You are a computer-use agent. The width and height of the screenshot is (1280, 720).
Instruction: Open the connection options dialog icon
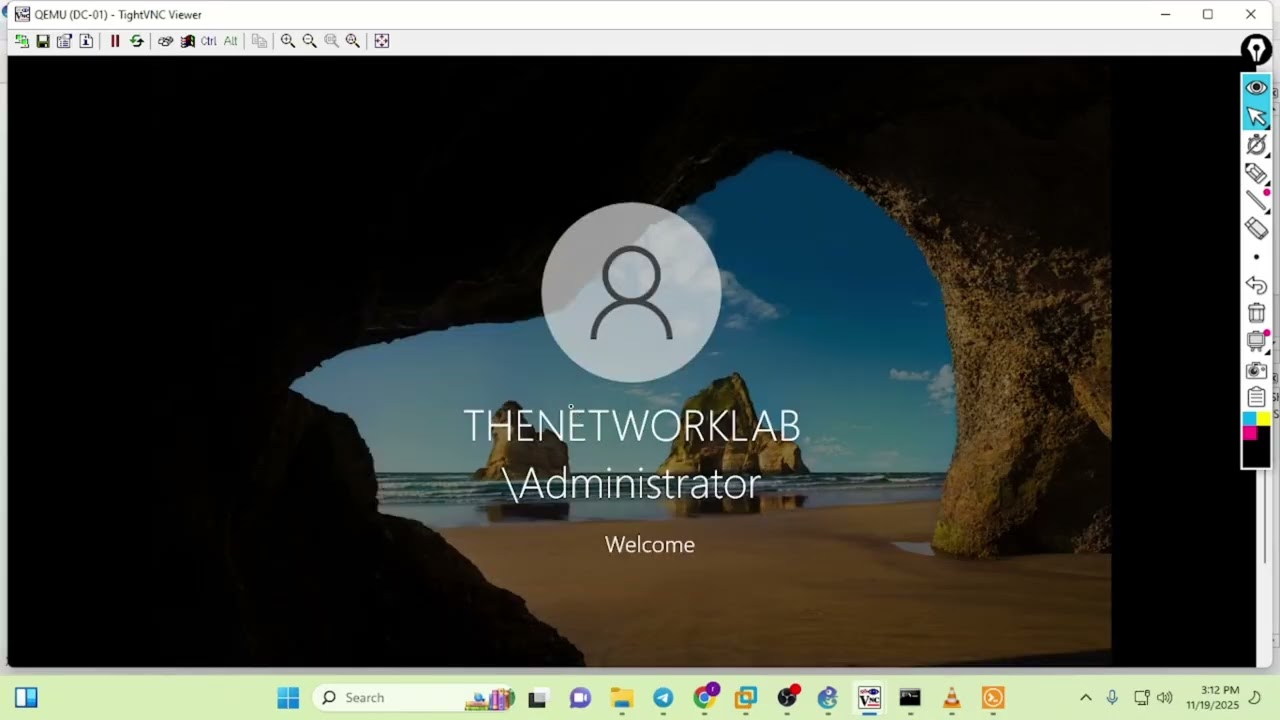click(x=64, y=41)
